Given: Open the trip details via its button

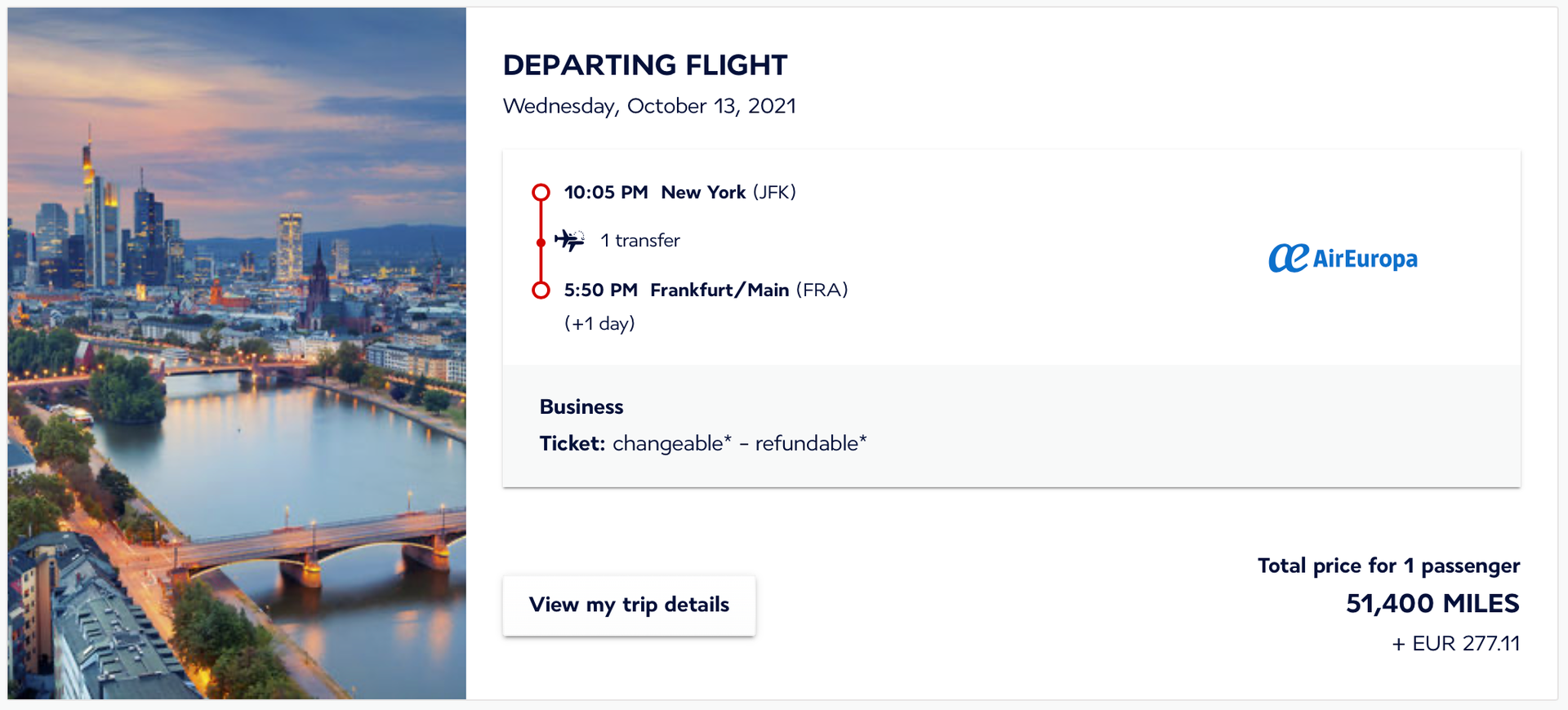Looking at the screenshot, I should [629, 605].
